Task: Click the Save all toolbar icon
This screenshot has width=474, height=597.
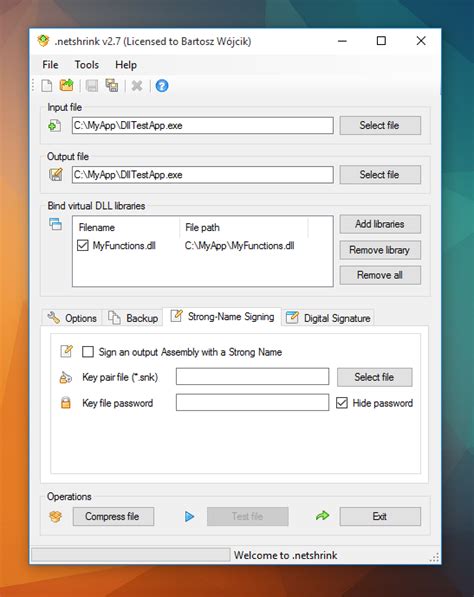Action: pyautogui.click(x=112, y=85)
